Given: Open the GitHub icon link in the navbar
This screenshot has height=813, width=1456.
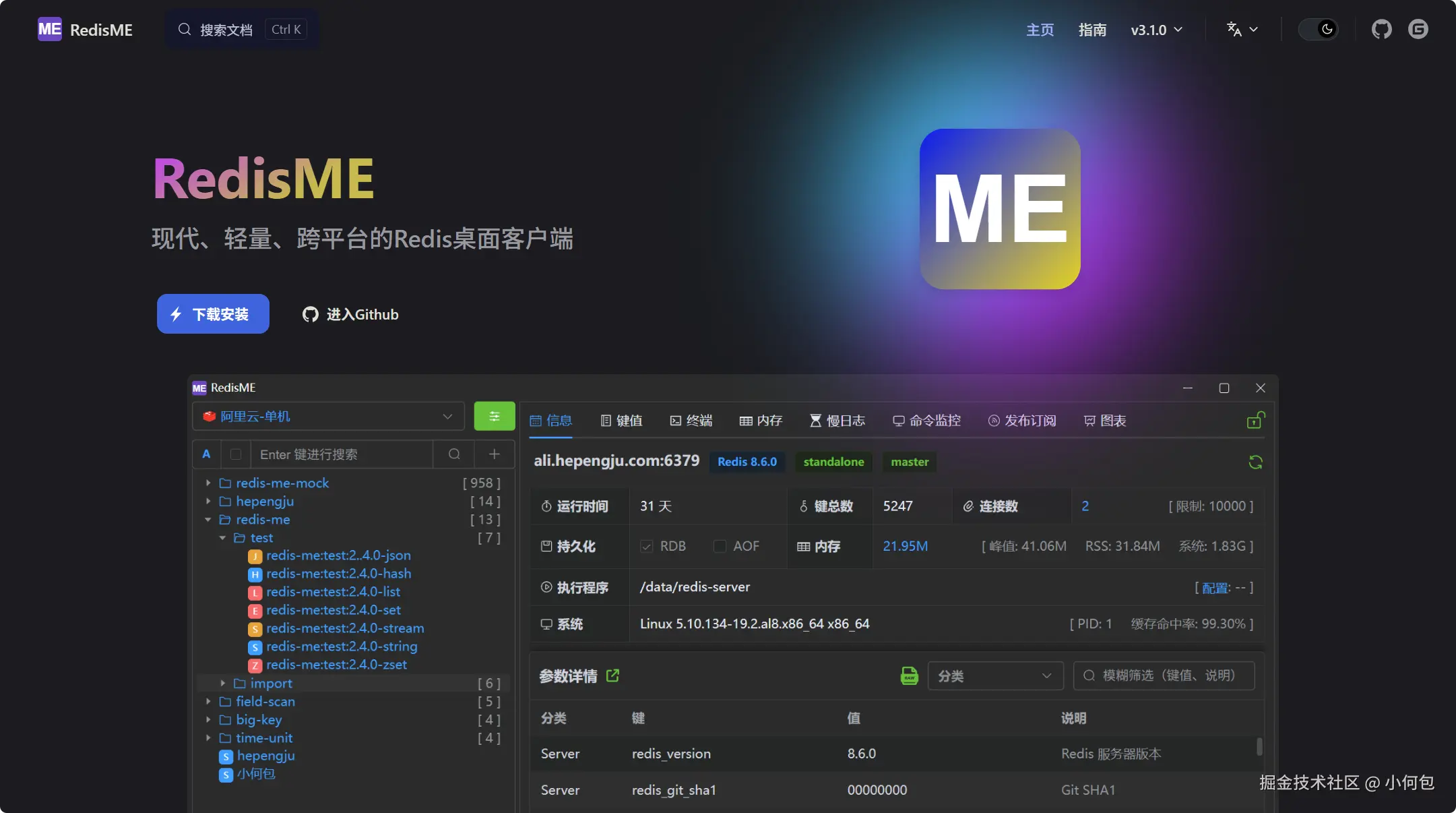Looking at the screenshot, I should pos(1381,30).
